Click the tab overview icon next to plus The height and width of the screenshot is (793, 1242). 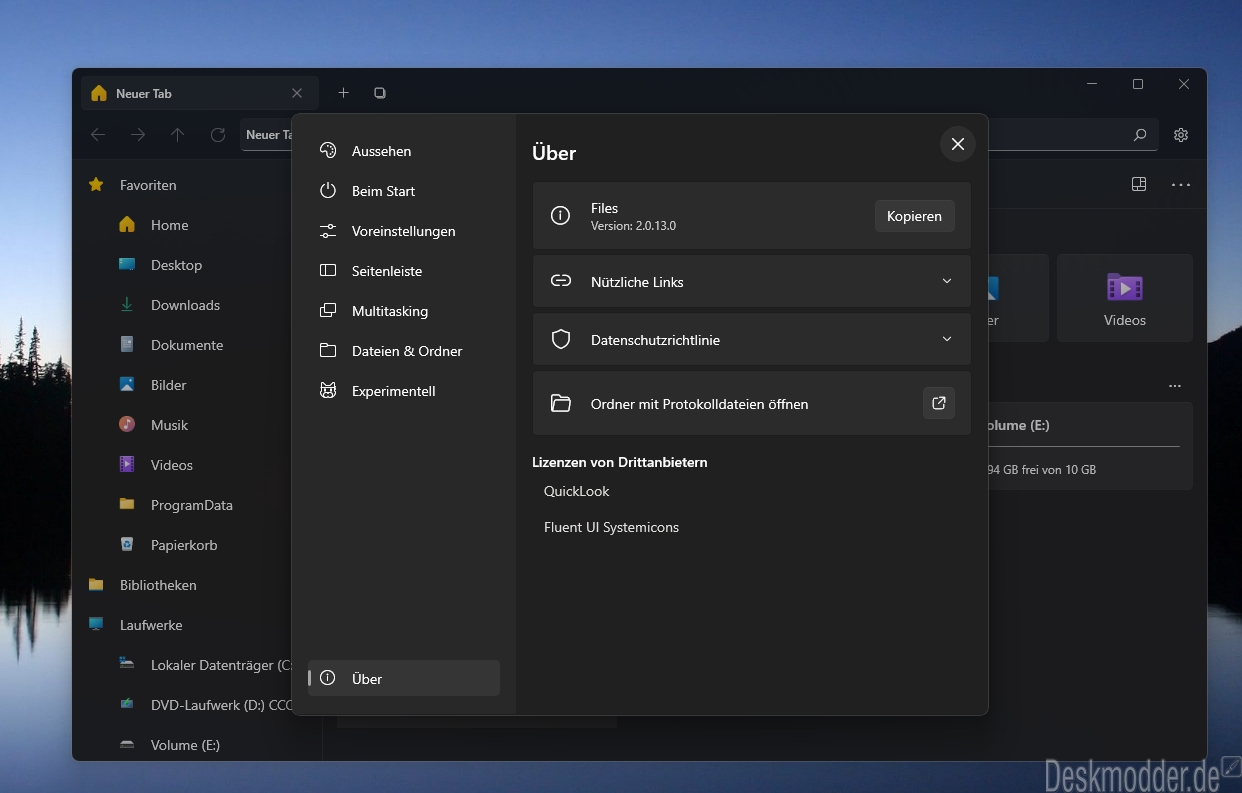click(x=380, y=93)
